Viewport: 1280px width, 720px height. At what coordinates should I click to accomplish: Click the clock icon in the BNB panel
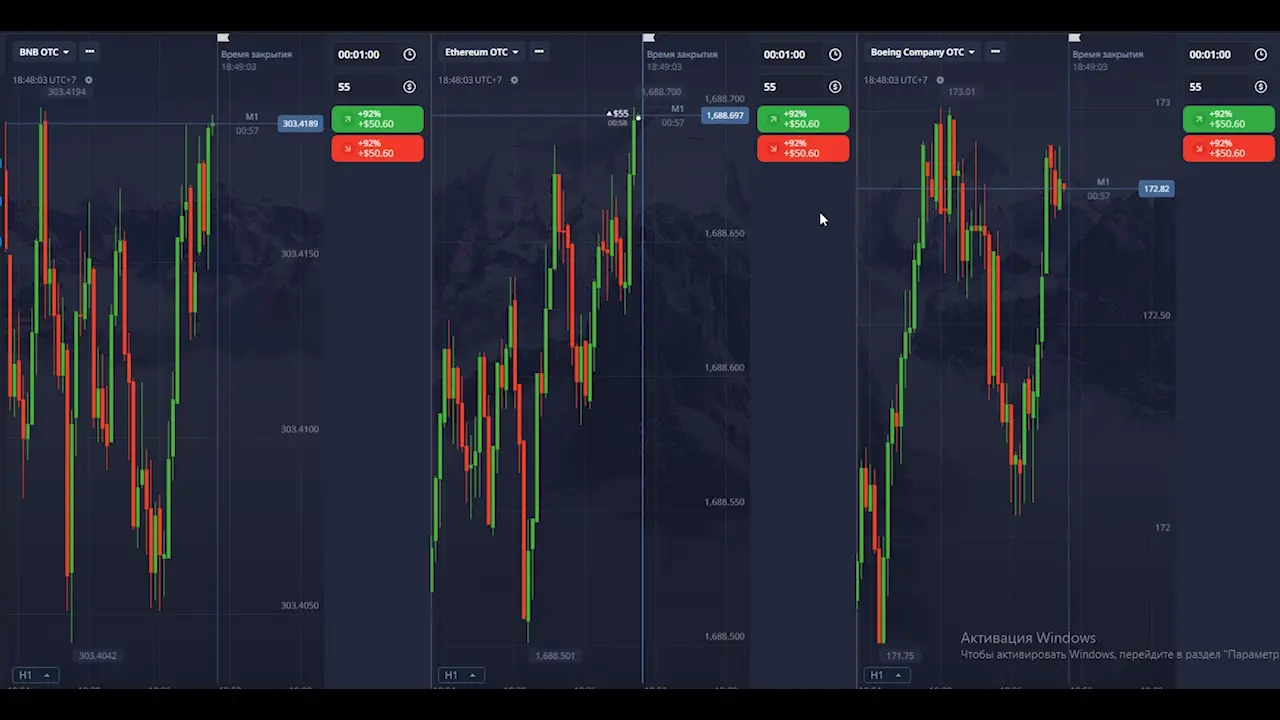click(x=409, y=55)
